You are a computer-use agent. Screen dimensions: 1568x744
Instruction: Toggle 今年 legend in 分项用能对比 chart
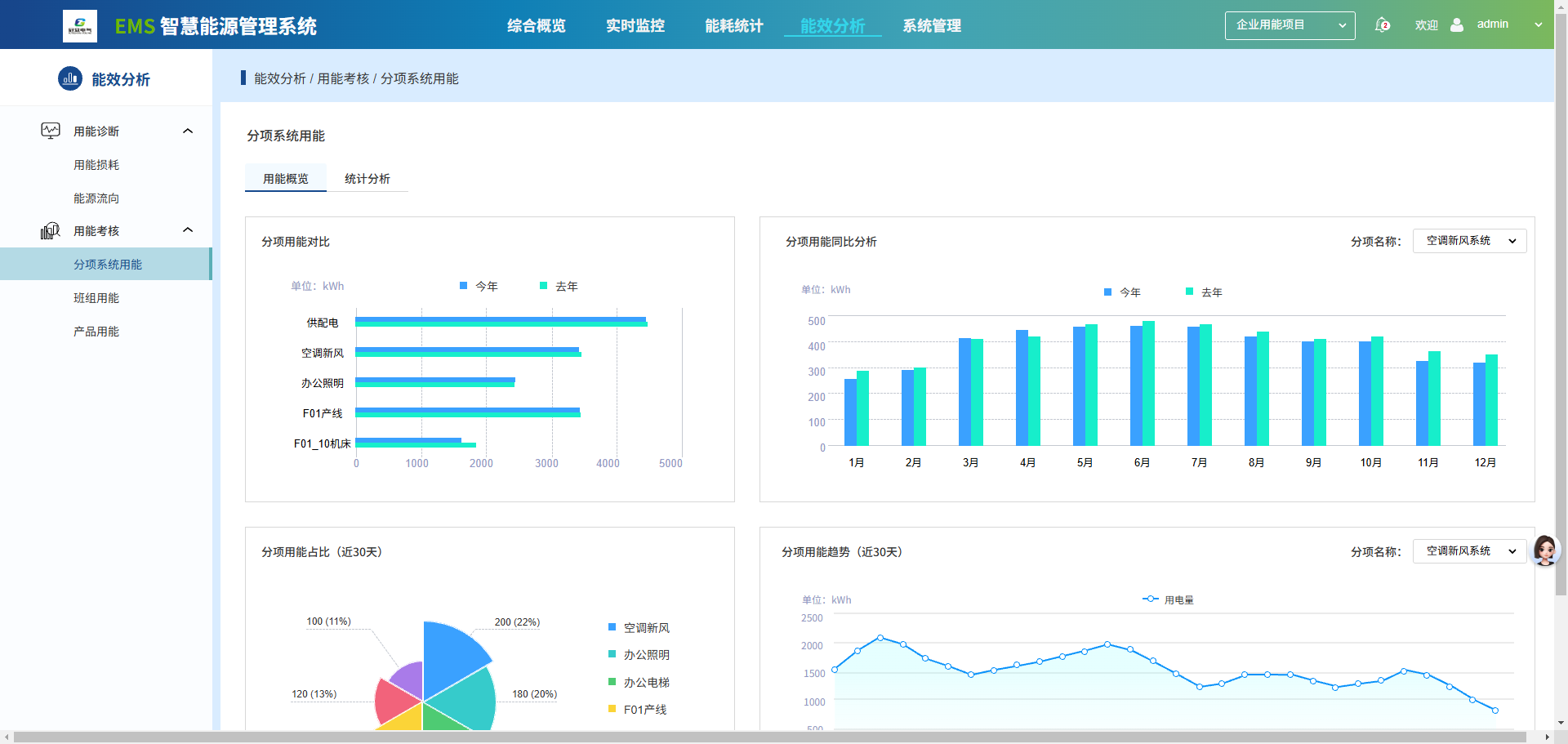coord(479,286)
